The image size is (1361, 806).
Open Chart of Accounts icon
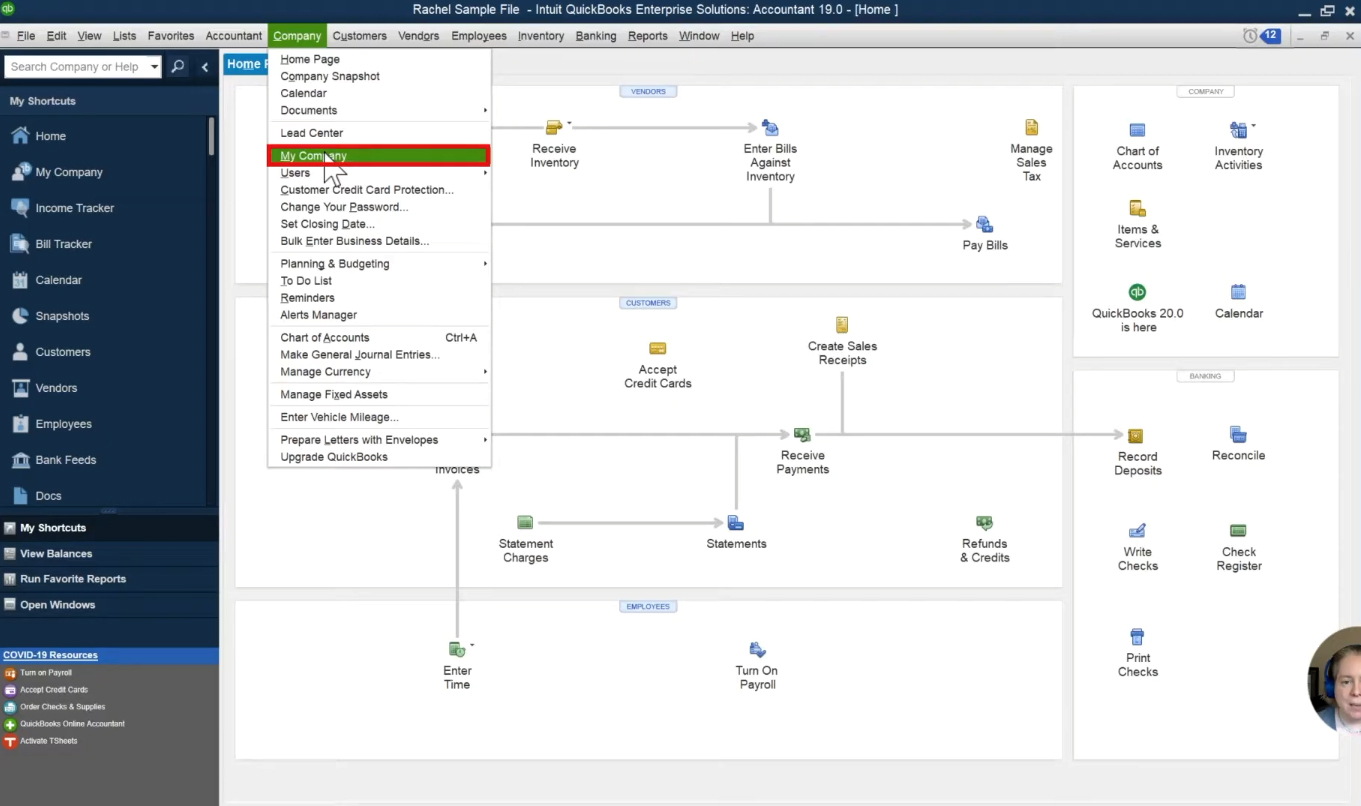(1137, 130)
